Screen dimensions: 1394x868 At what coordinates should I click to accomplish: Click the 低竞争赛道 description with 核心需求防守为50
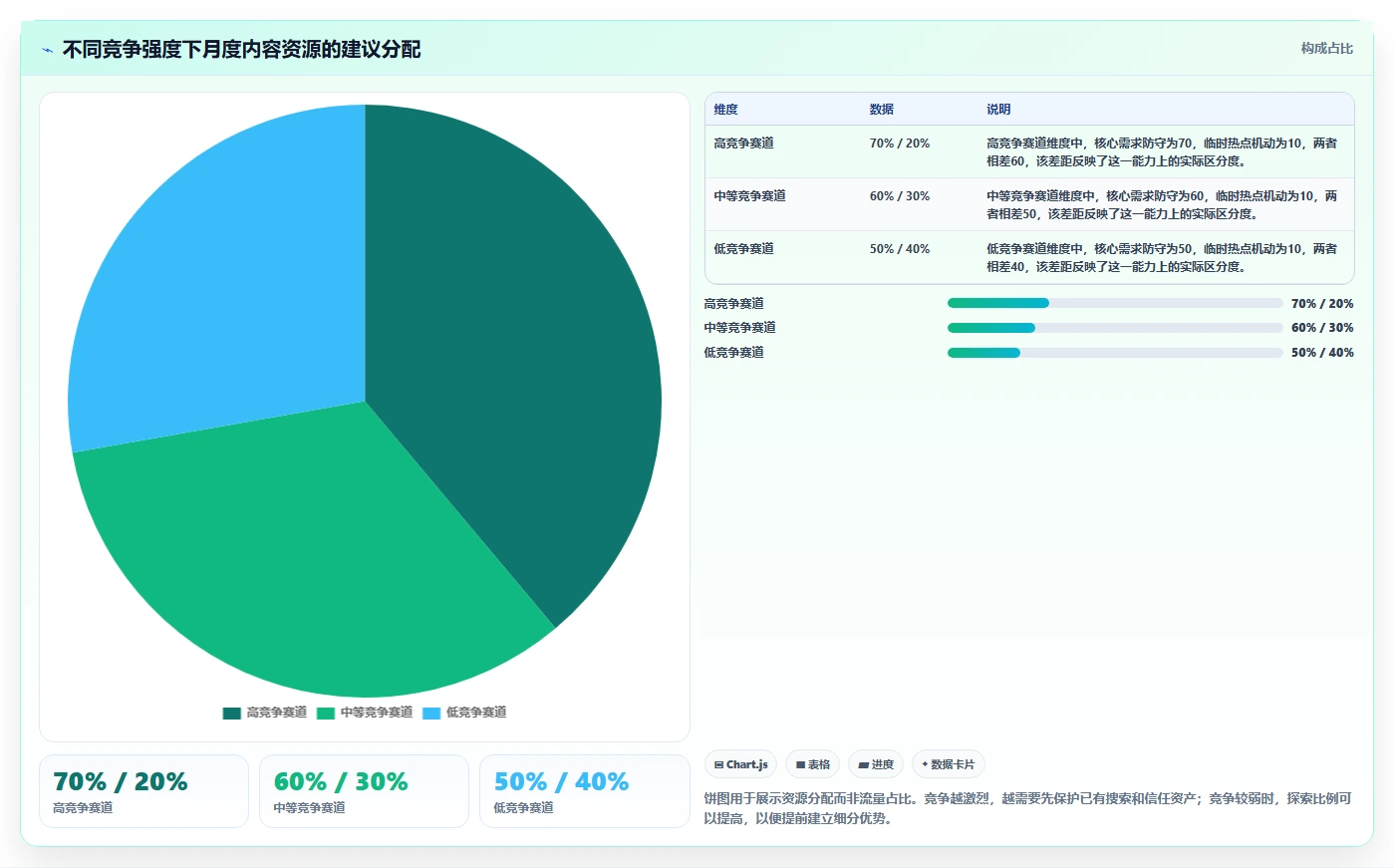pos(1162,258)
